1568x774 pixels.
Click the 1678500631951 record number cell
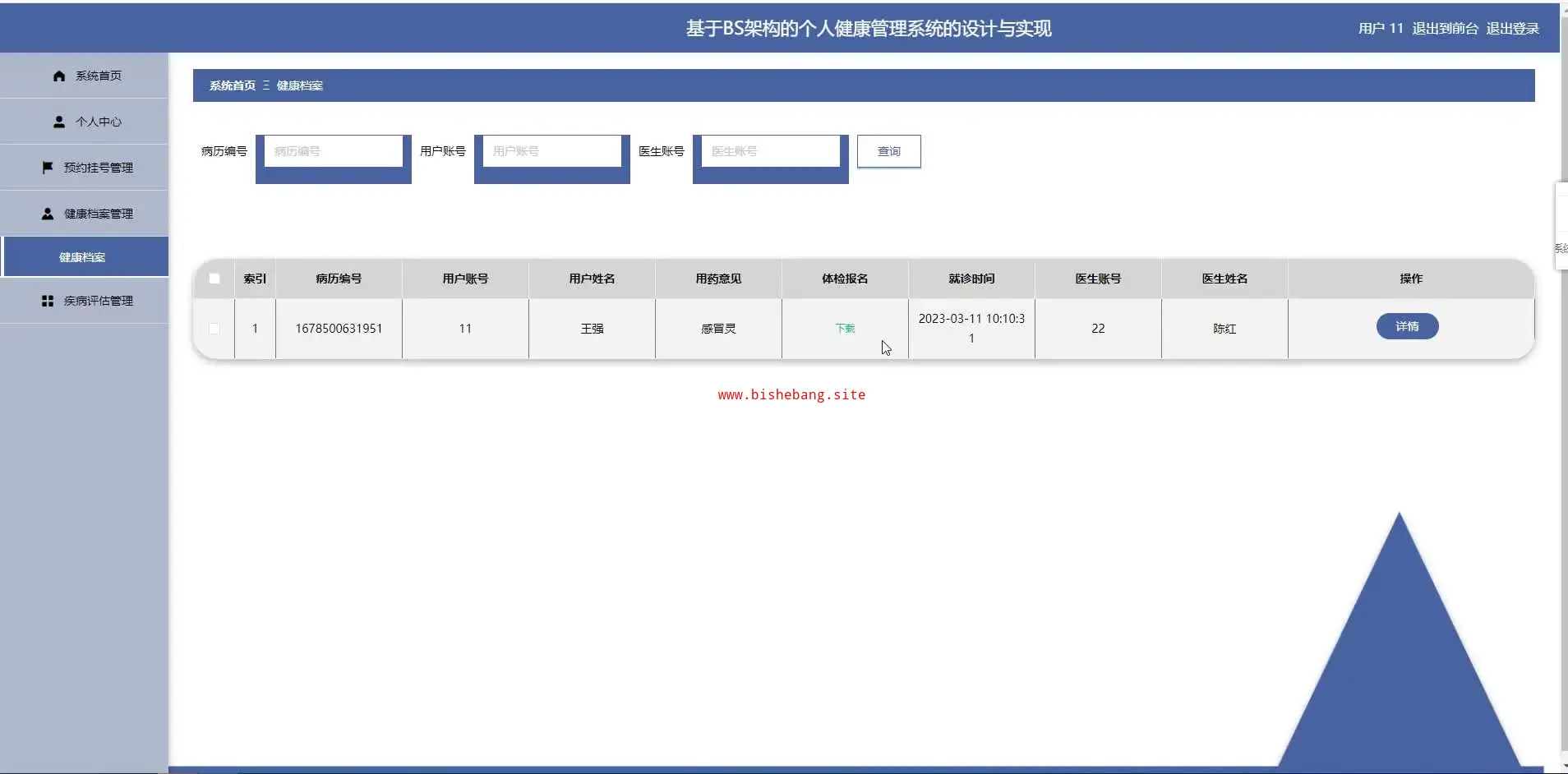[x=339, y=329]
